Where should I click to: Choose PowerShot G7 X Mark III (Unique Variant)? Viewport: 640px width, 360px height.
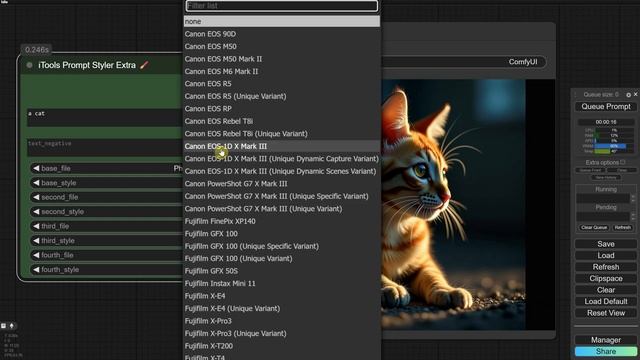(282, 209)
